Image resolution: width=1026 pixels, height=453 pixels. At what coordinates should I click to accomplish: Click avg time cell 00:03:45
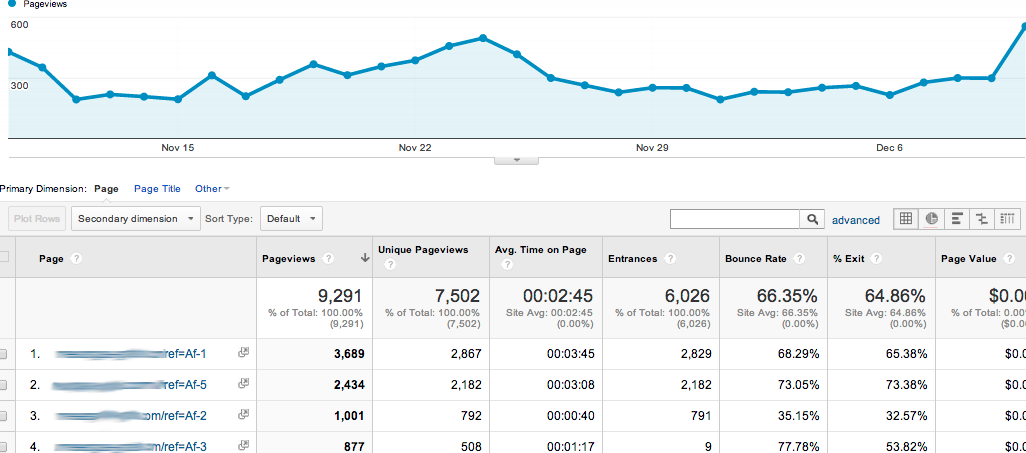pyautogui.click(x=571, y=354)
